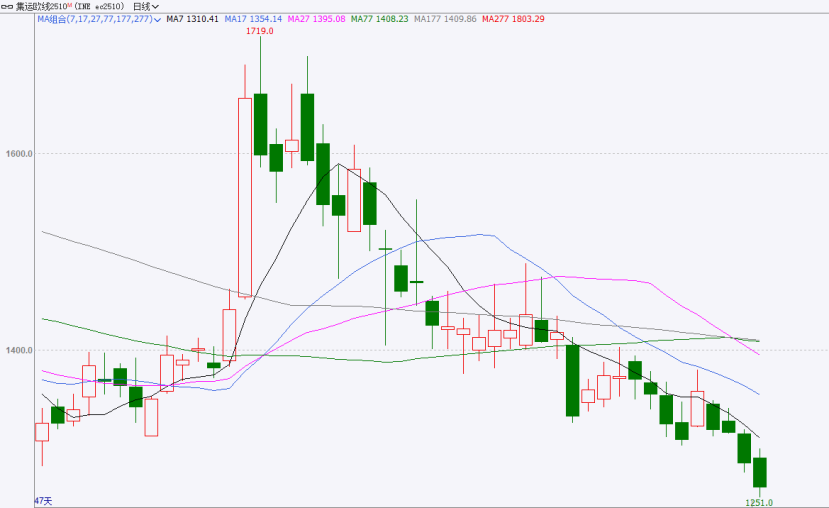Select the MA177 1409.86 legend value

(x=445, y=19)
